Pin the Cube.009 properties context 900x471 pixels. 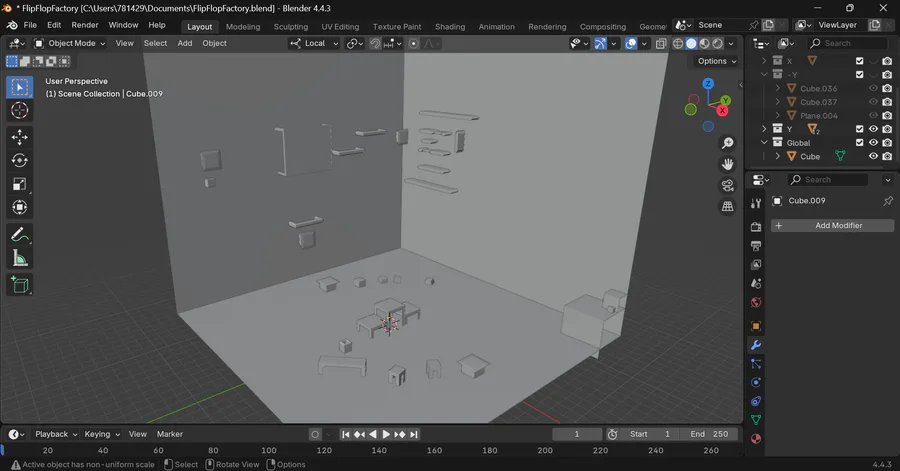coord(888,201)
